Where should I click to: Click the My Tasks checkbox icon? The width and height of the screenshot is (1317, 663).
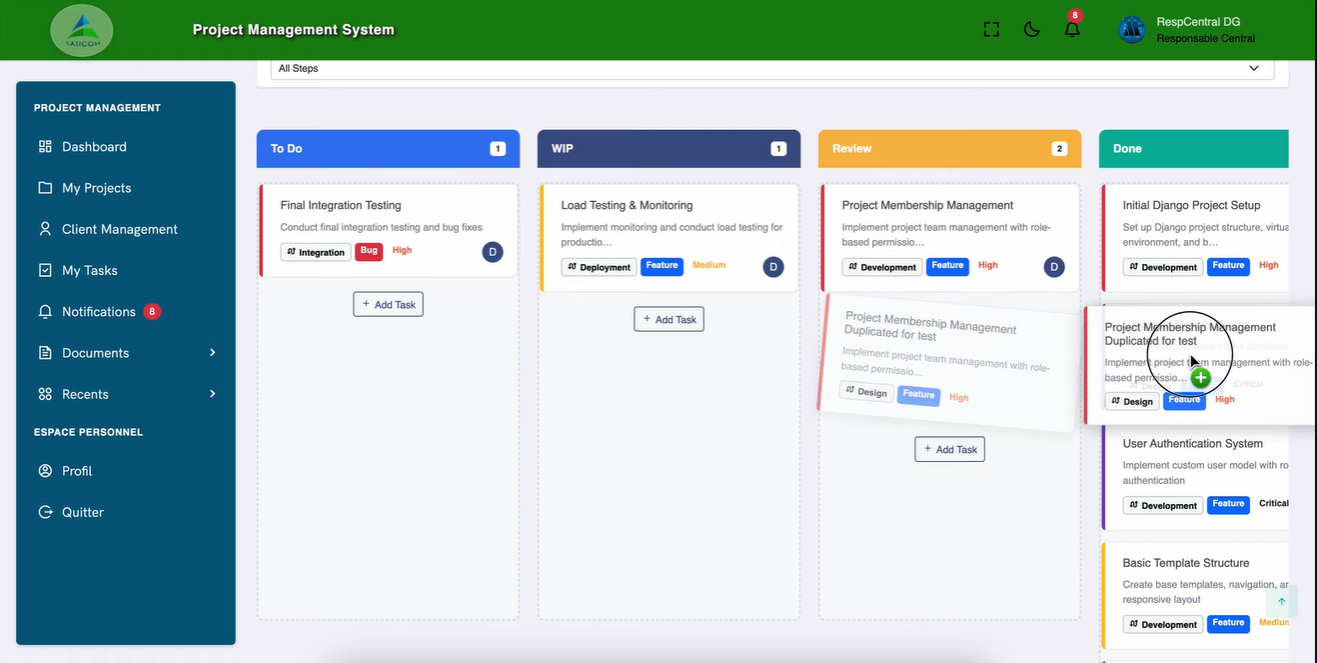pyautogui.click(x=45, y=270)
